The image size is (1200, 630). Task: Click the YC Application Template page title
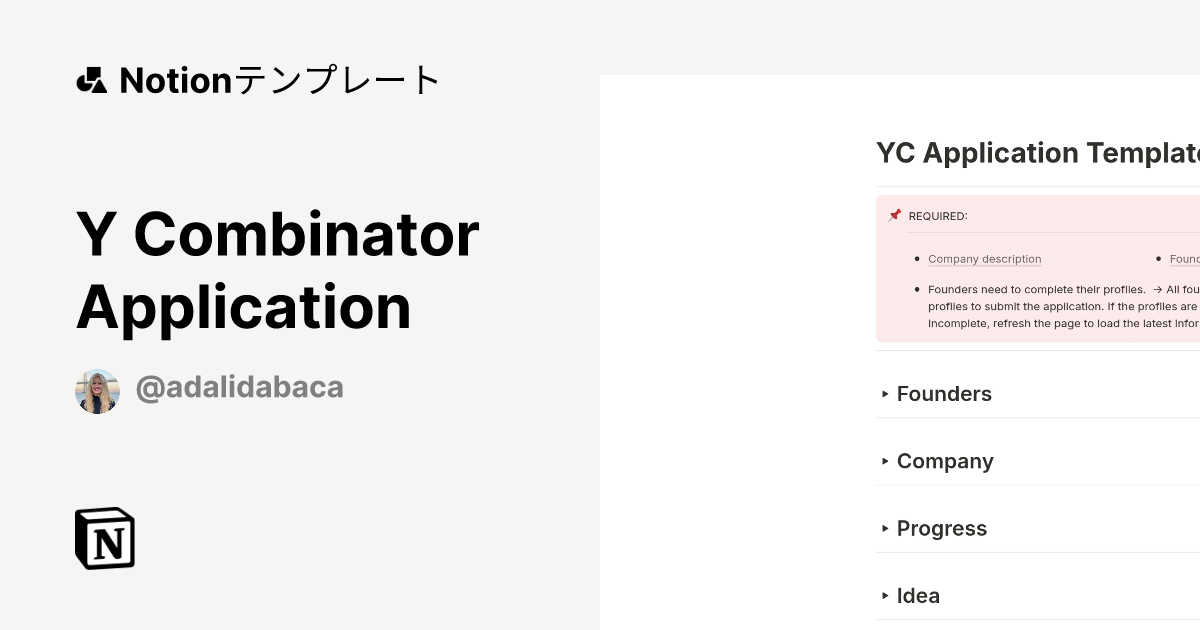coord(1030,153)
